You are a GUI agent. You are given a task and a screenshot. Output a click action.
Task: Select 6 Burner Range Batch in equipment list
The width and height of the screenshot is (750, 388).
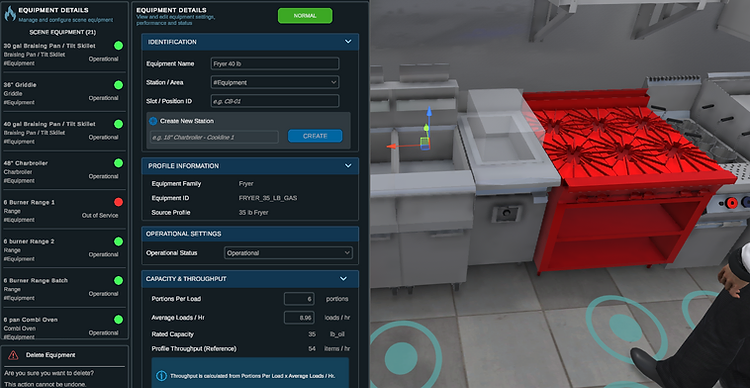click(x=64, y=289)
